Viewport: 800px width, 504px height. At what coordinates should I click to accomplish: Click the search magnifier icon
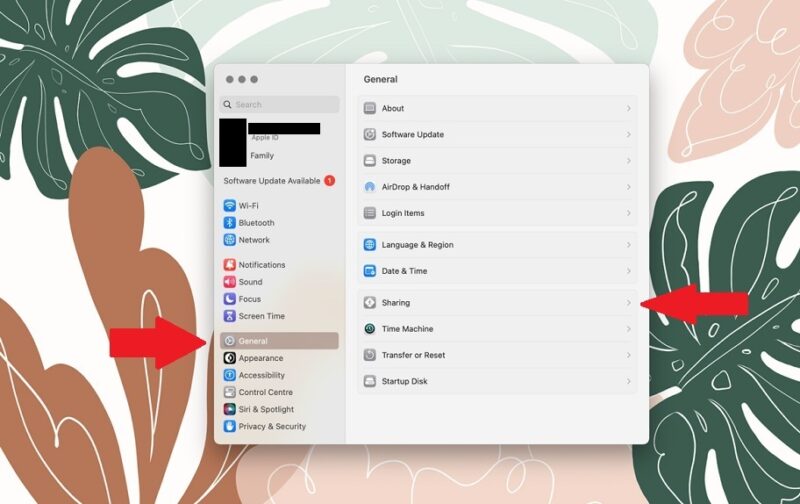point(228,105)
